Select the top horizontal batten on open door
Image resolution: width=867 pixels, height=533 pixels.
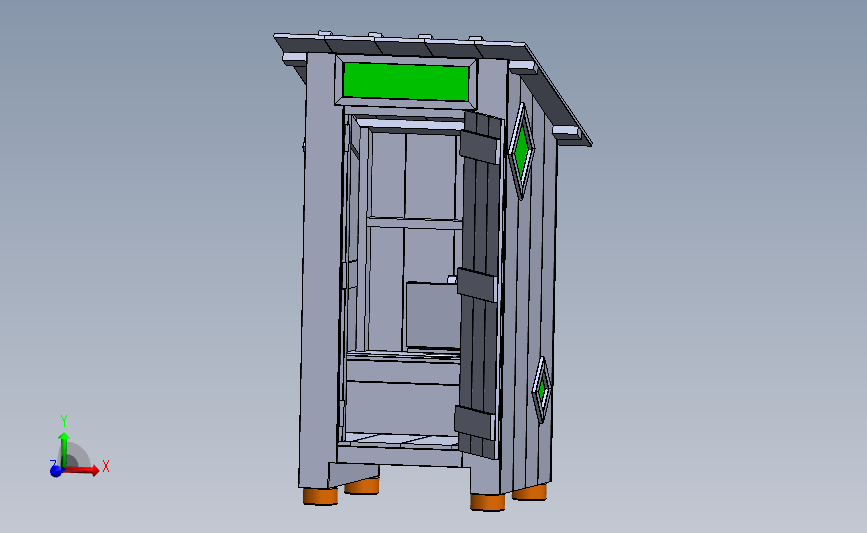pos(479,147)
